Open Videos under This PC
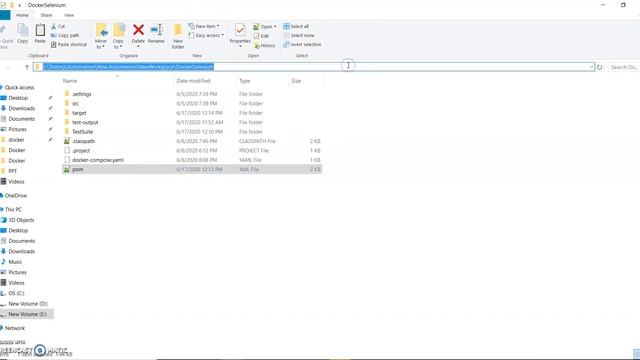 coord(16,282)
